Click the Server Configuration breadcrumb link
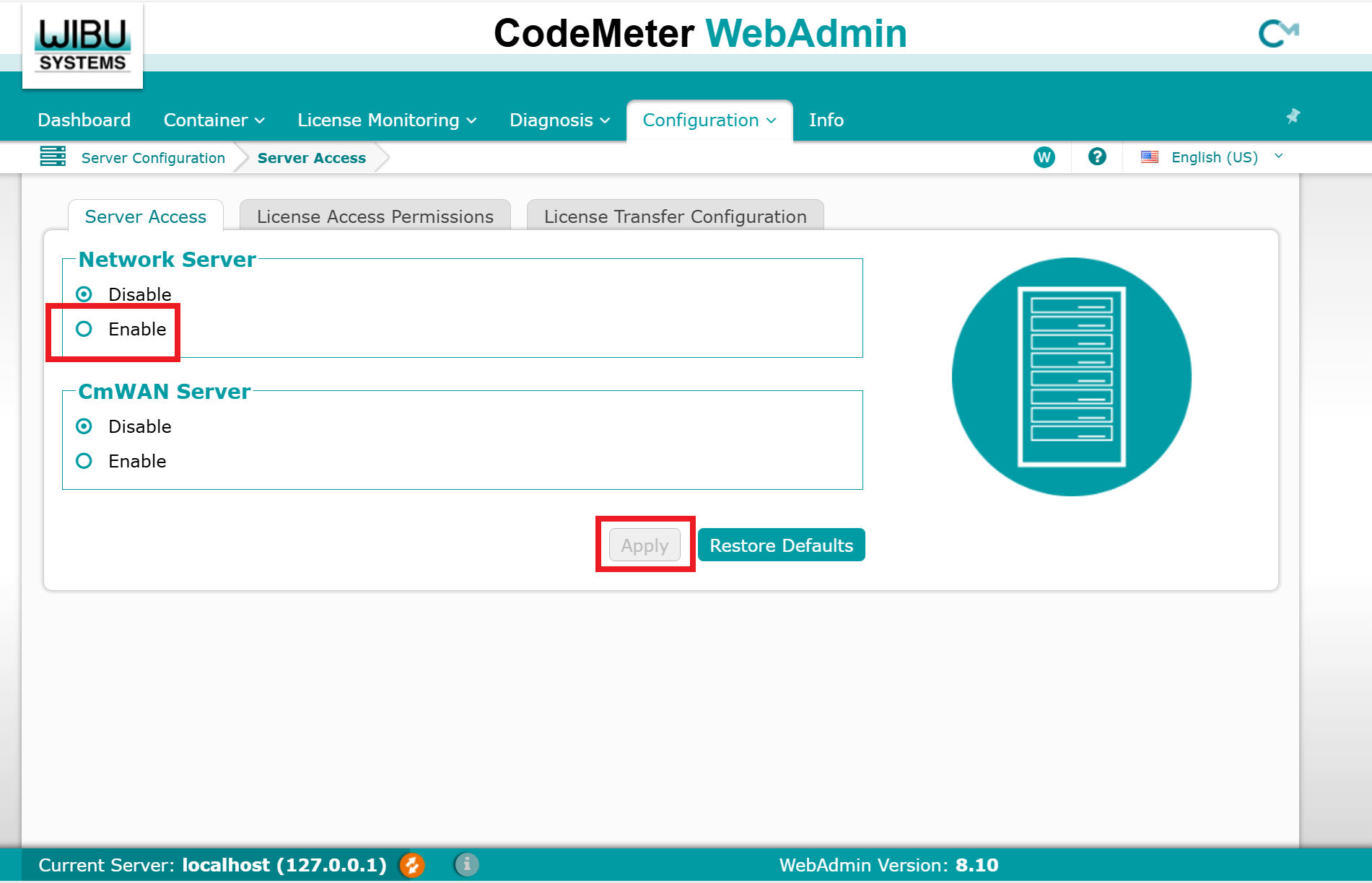Viewport: 1372px width, 883px height. (153, 158)
